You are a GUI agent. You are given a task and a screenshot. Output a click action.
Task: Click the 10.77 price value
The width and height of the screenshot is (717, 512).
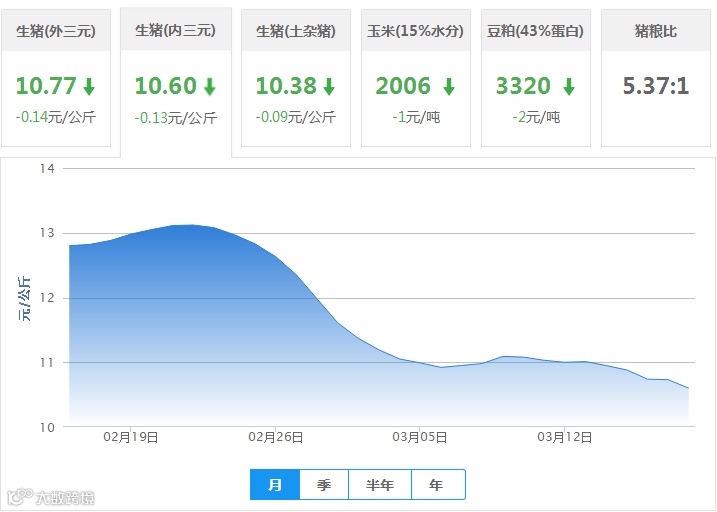pyautogui.click(x=46, y=86)
